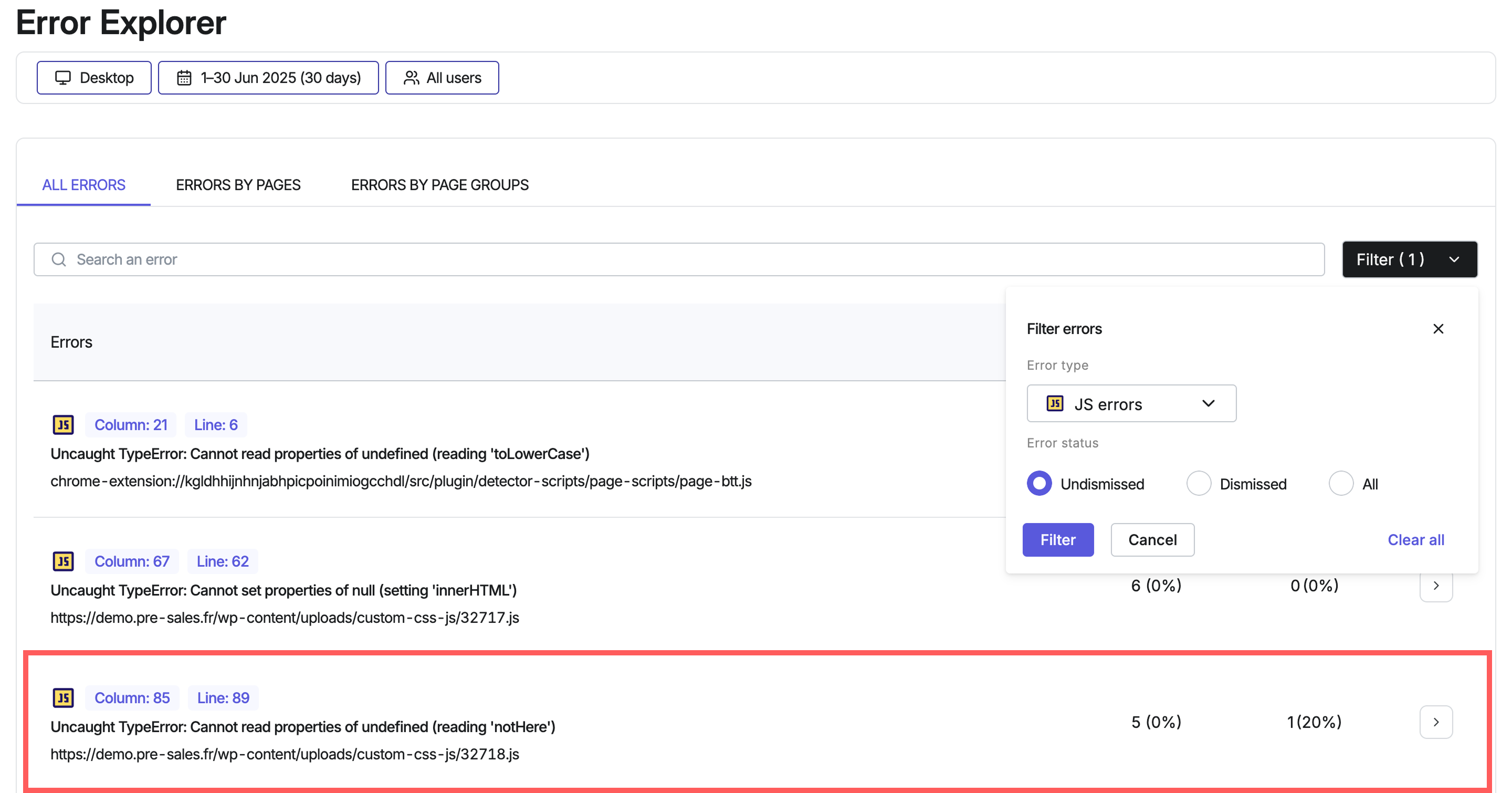Close the Filter errors panel

(x=1437, y=329)
